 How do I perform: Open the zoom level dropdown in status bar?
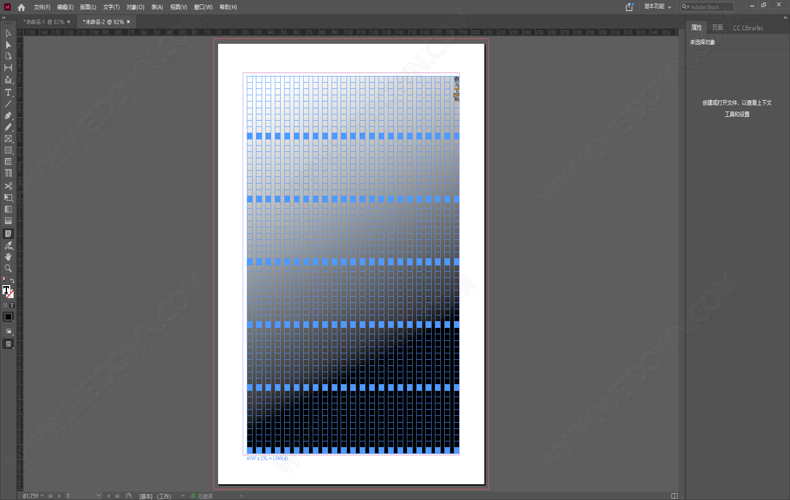[43, 495]
